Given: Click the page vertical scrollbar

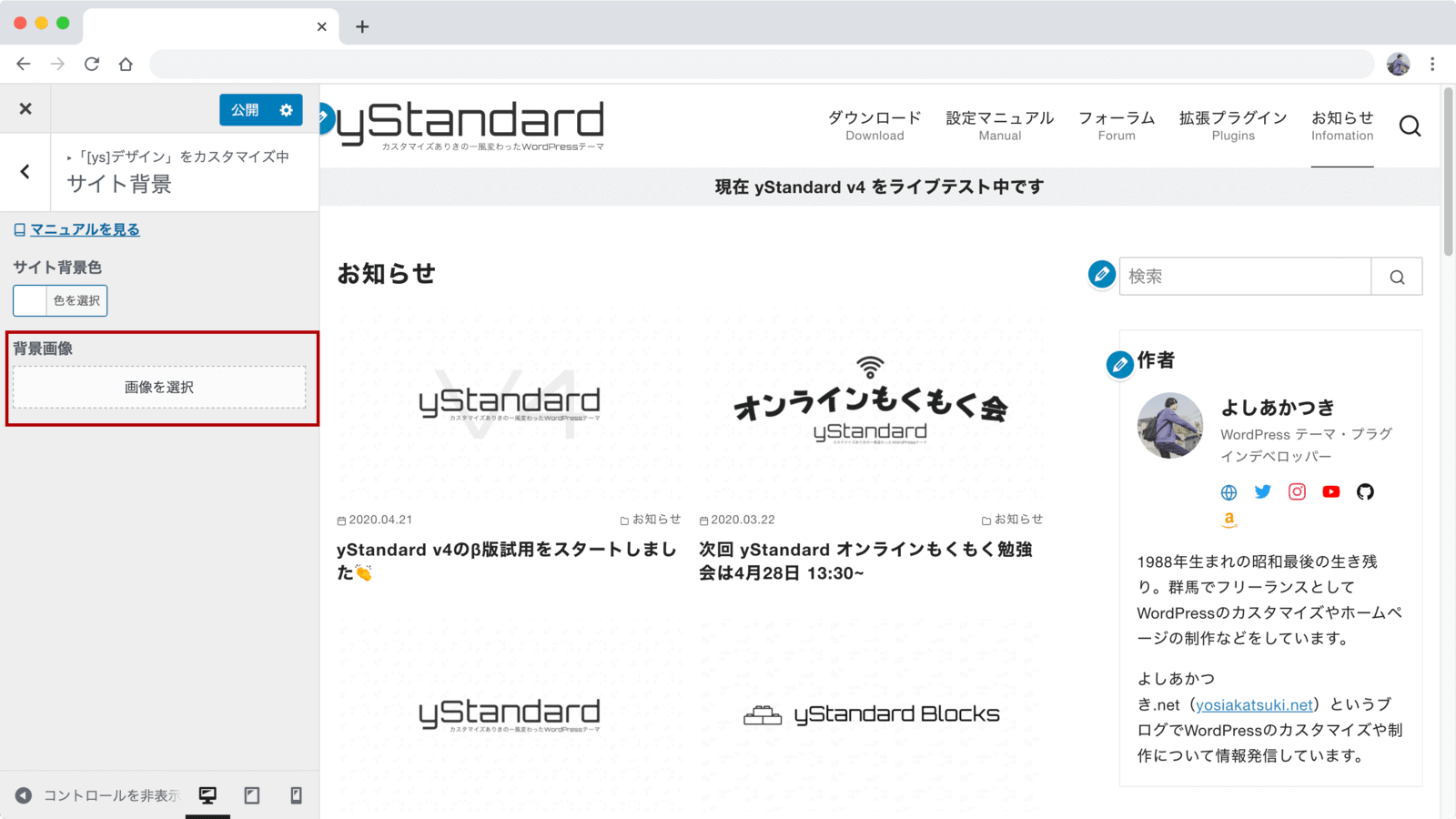Looking at the screenshot, I should click(x=1449, y=173).
